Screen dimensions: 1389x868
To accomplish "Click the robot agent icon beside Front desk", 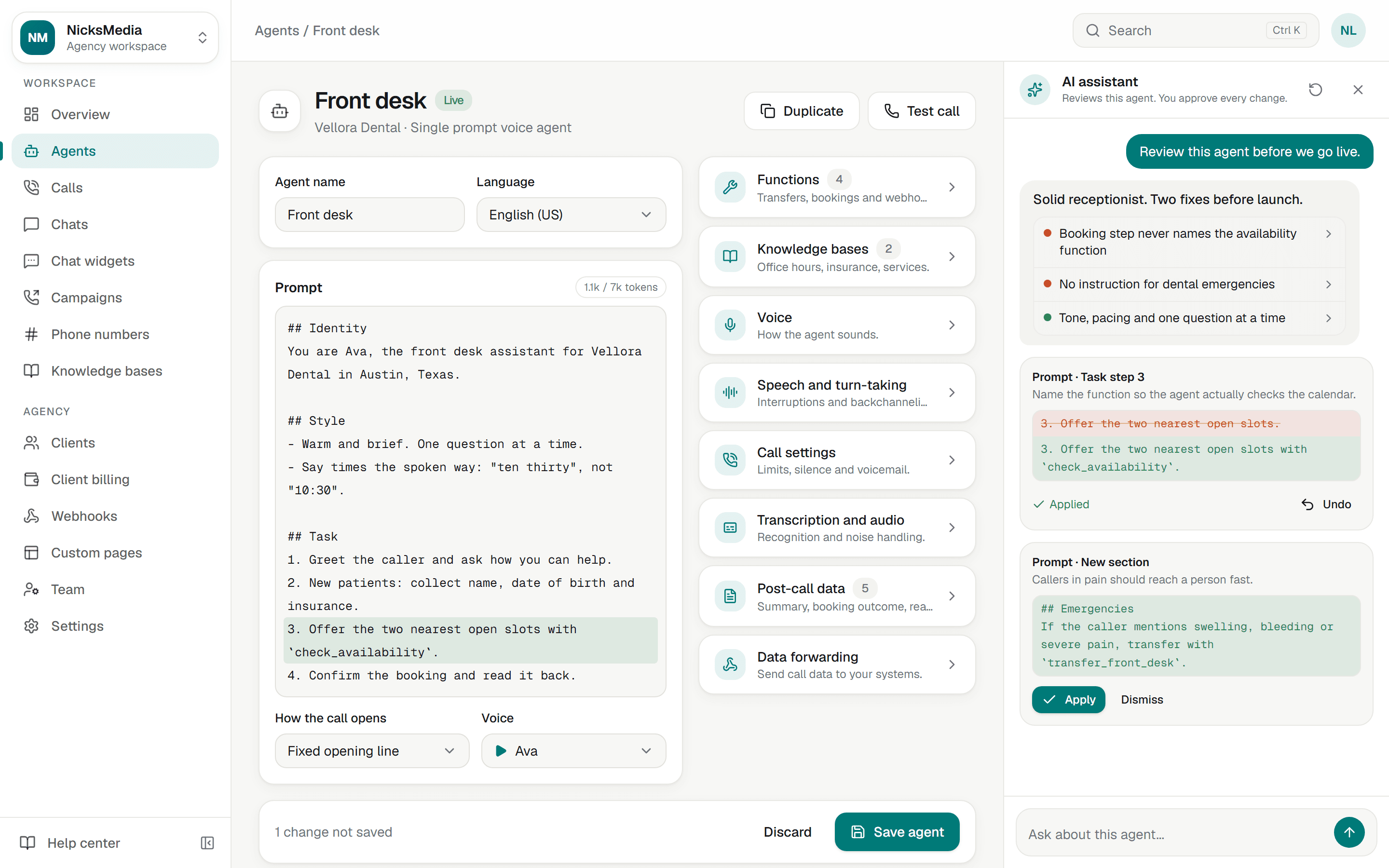I will click(280, 111).
